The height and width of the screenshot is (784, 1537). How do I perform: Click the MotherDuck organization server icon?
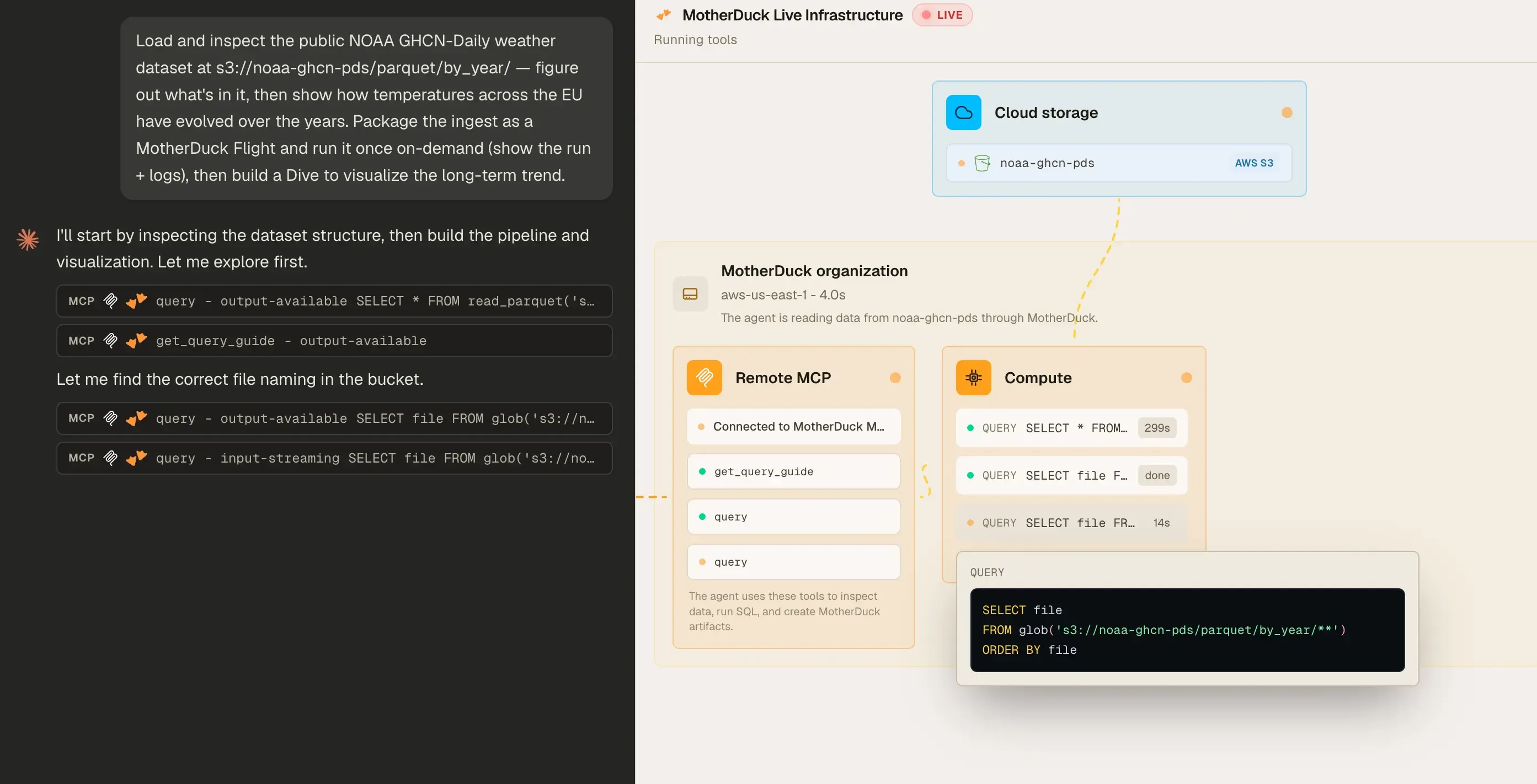pos(690,294)
